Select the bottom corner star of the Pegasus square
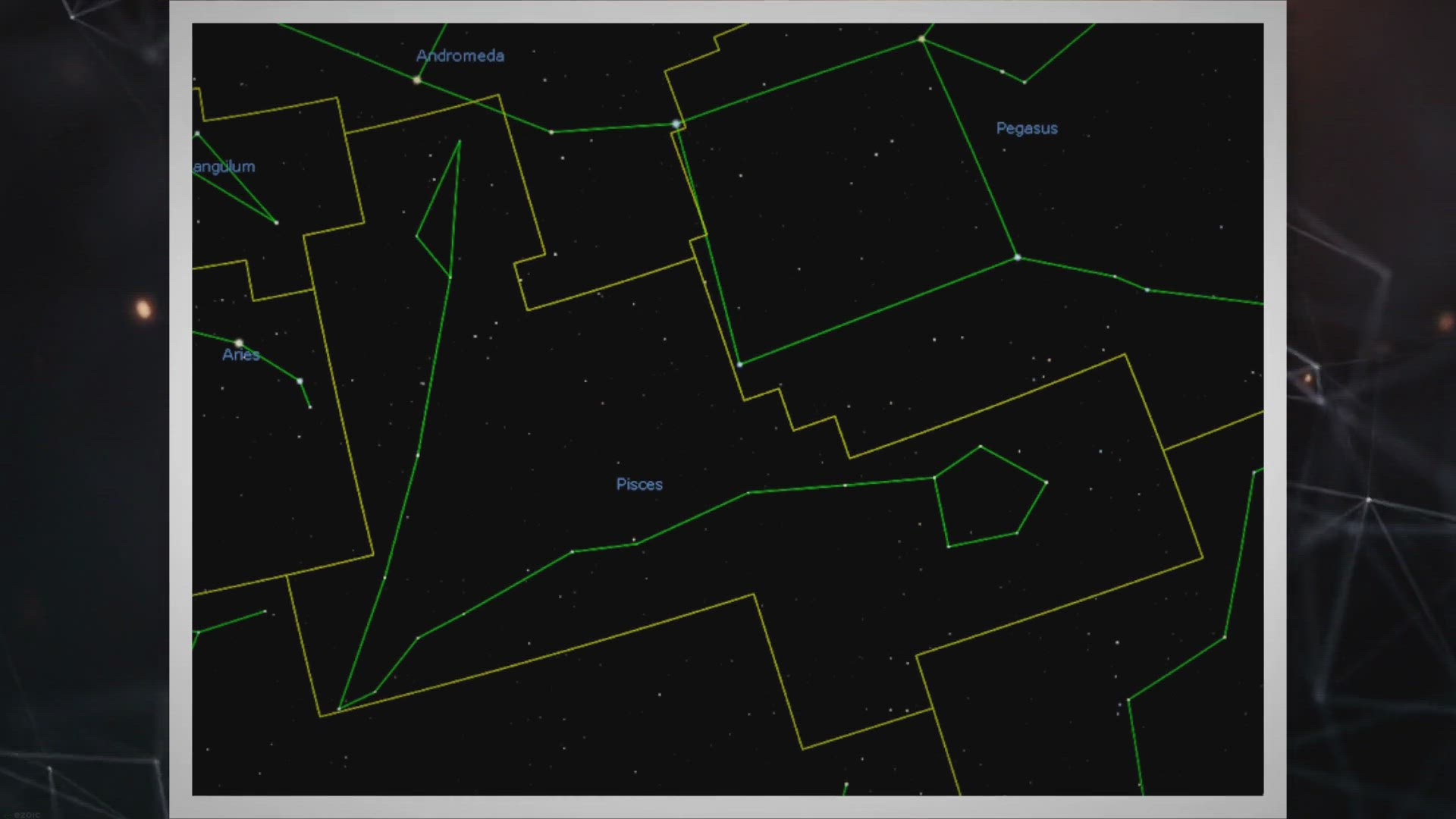This screenshot has width=1456, height=819. point(740,365)
